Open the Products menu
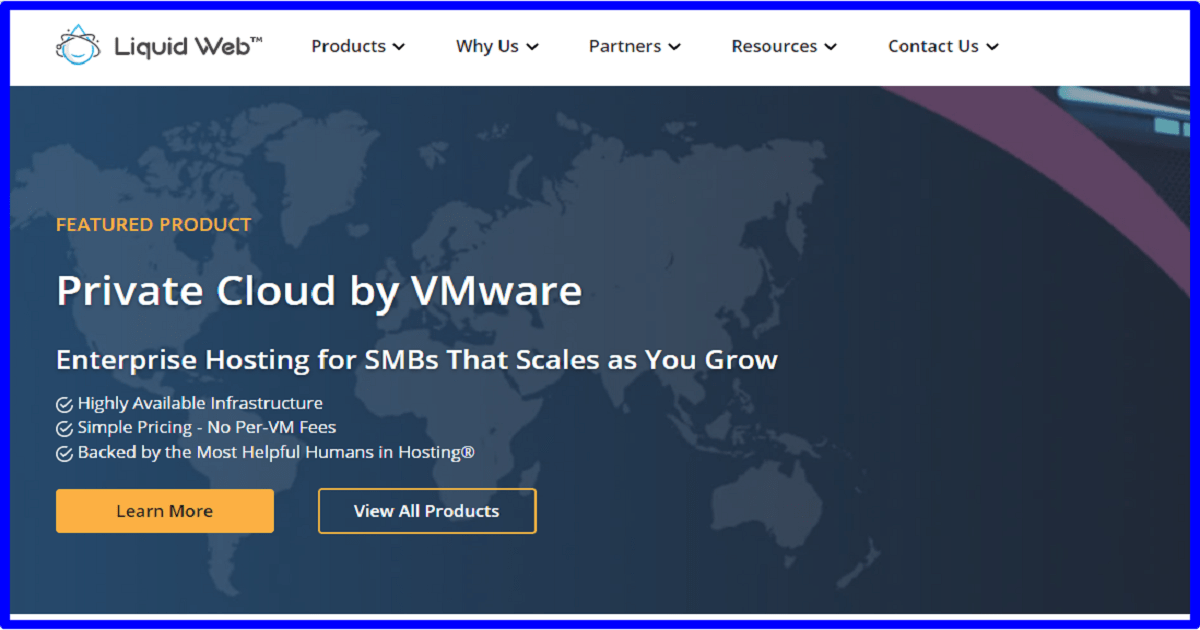Image resolution: width=1200 pixels, height=630 pixels. point(358,46)
